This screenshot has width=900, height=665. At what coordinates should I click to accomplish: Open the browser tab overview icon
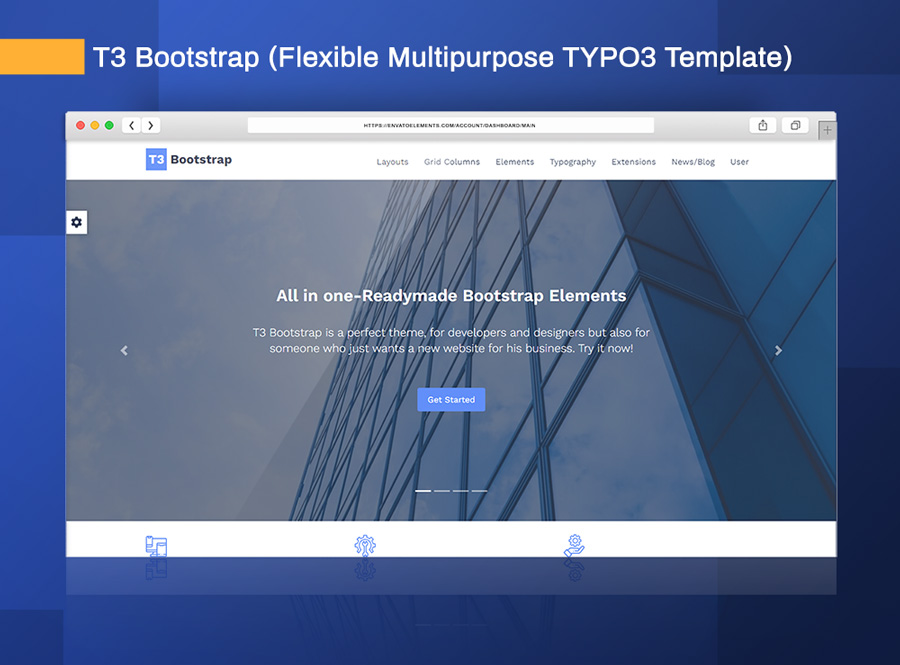(x=795, y=125)
